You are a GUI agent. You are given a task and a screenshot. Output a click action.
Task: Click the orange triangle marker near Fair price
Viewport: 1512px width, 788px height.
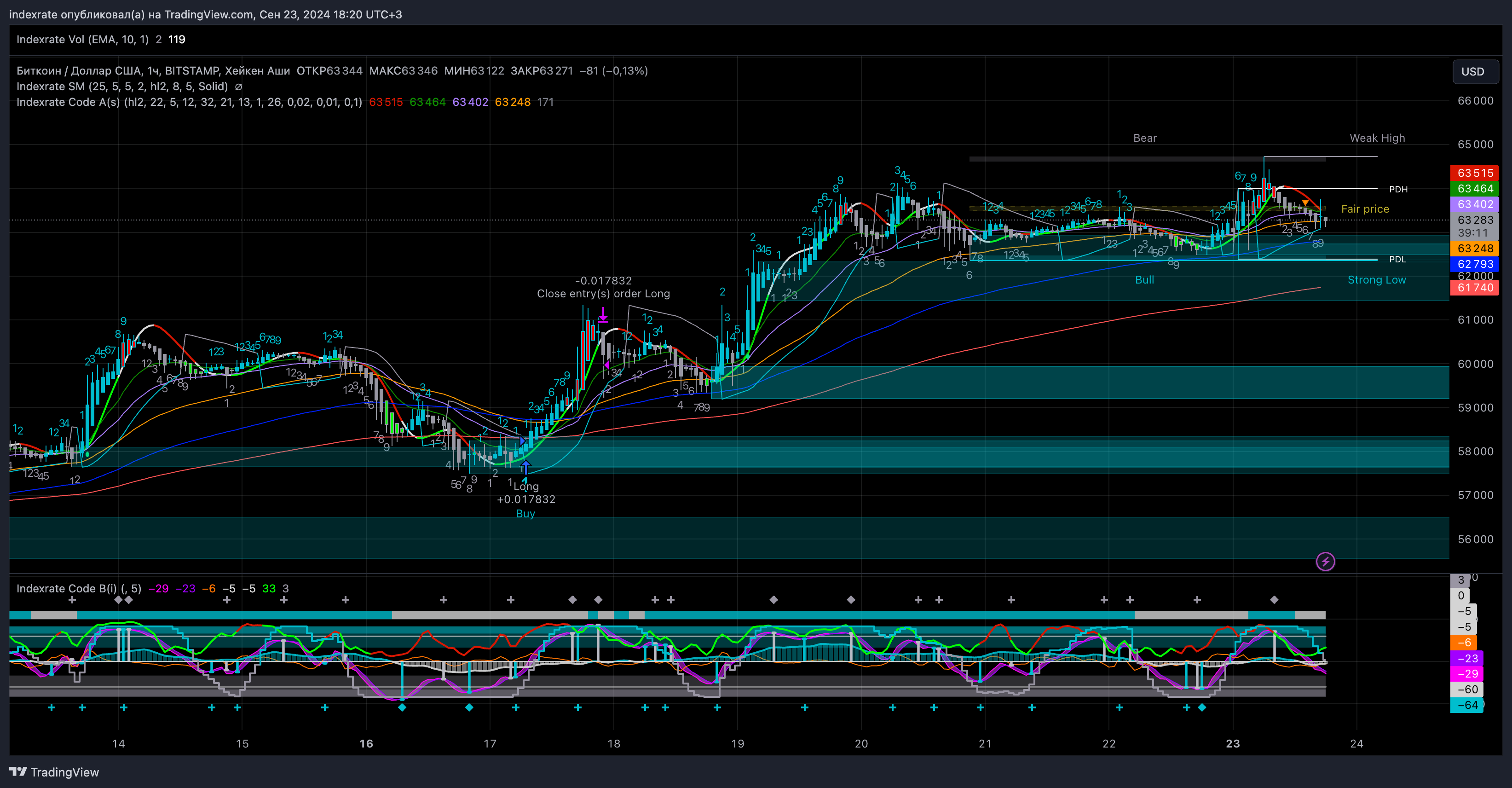[1305, 203]
